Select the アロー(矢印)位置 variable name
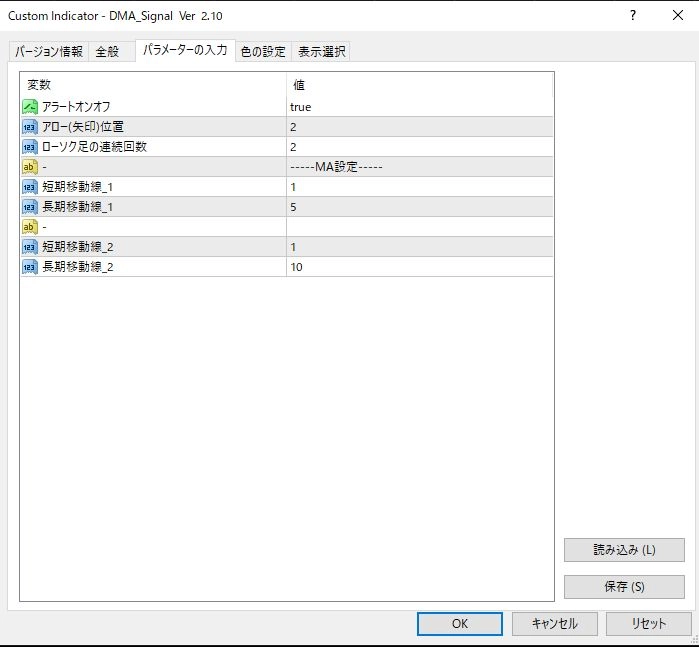The image size is (699, 647). click(82, 127)
